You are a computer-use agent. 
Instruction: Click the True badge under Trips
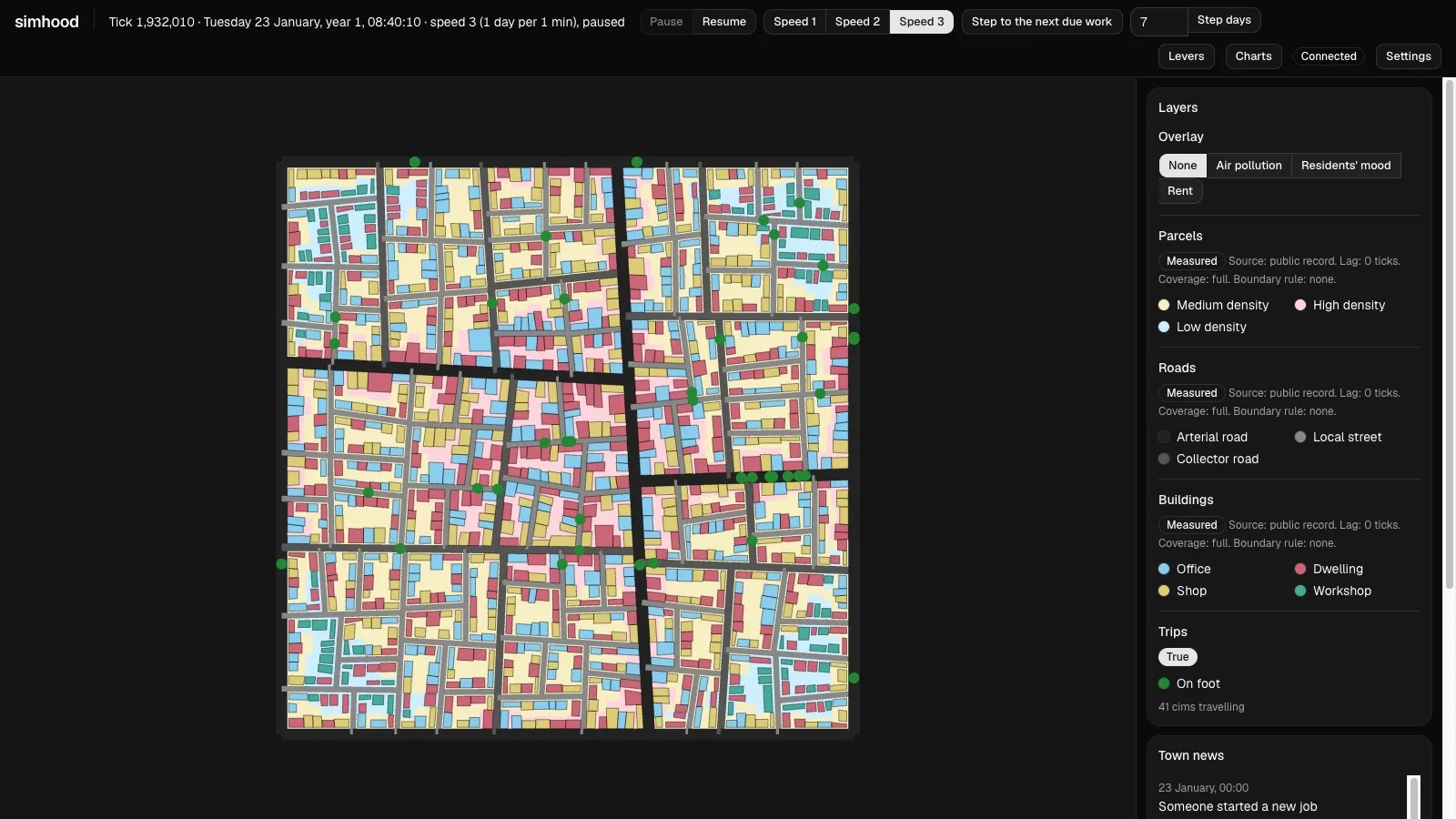coord(1178,657)
